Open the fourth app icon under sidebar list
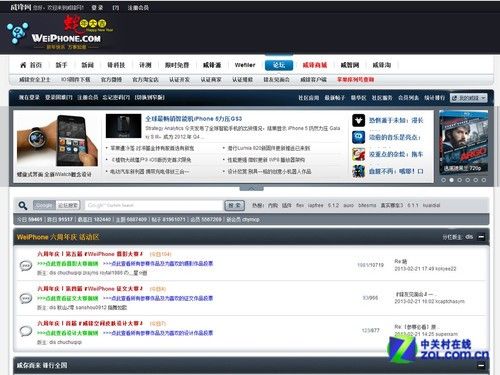This screenshot has height=375, width=500. point(359,171)
